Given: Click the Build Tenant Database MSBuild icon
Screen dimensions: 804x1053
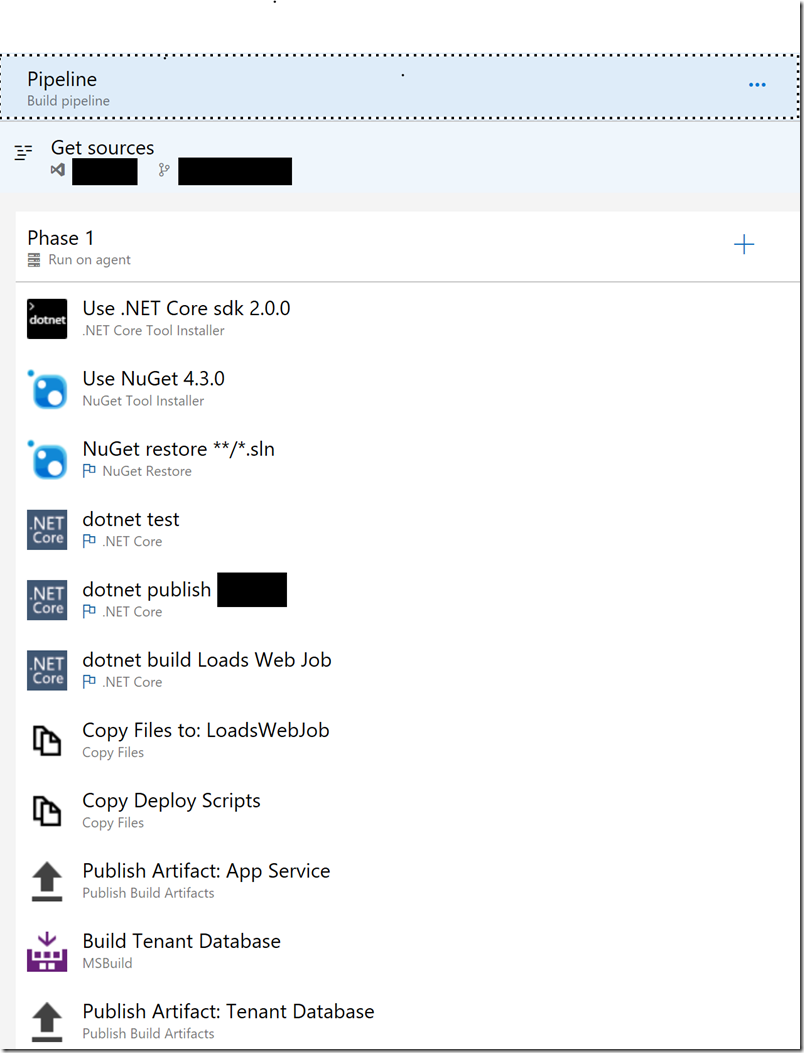Looking at the screenshot, I should 47,952.
